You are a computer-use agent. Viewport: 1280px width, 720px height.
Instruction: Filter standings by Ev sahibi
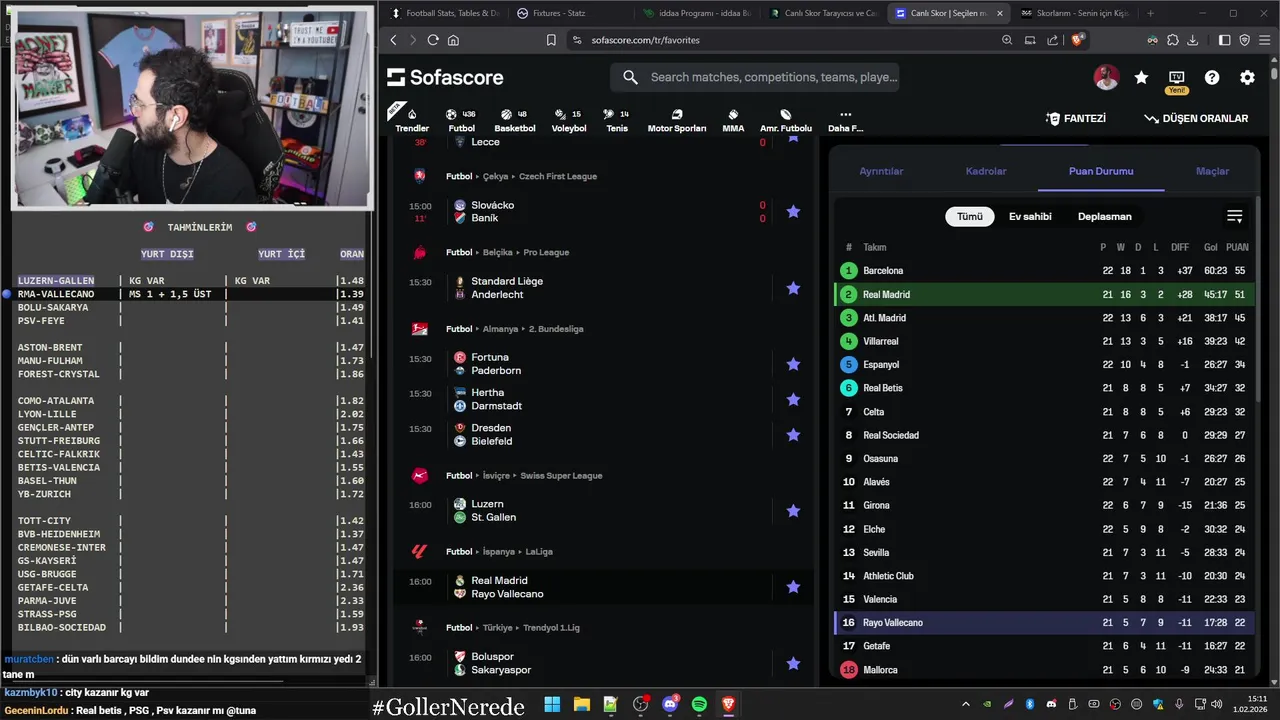pyautogui.click(x=1030, y=216)
